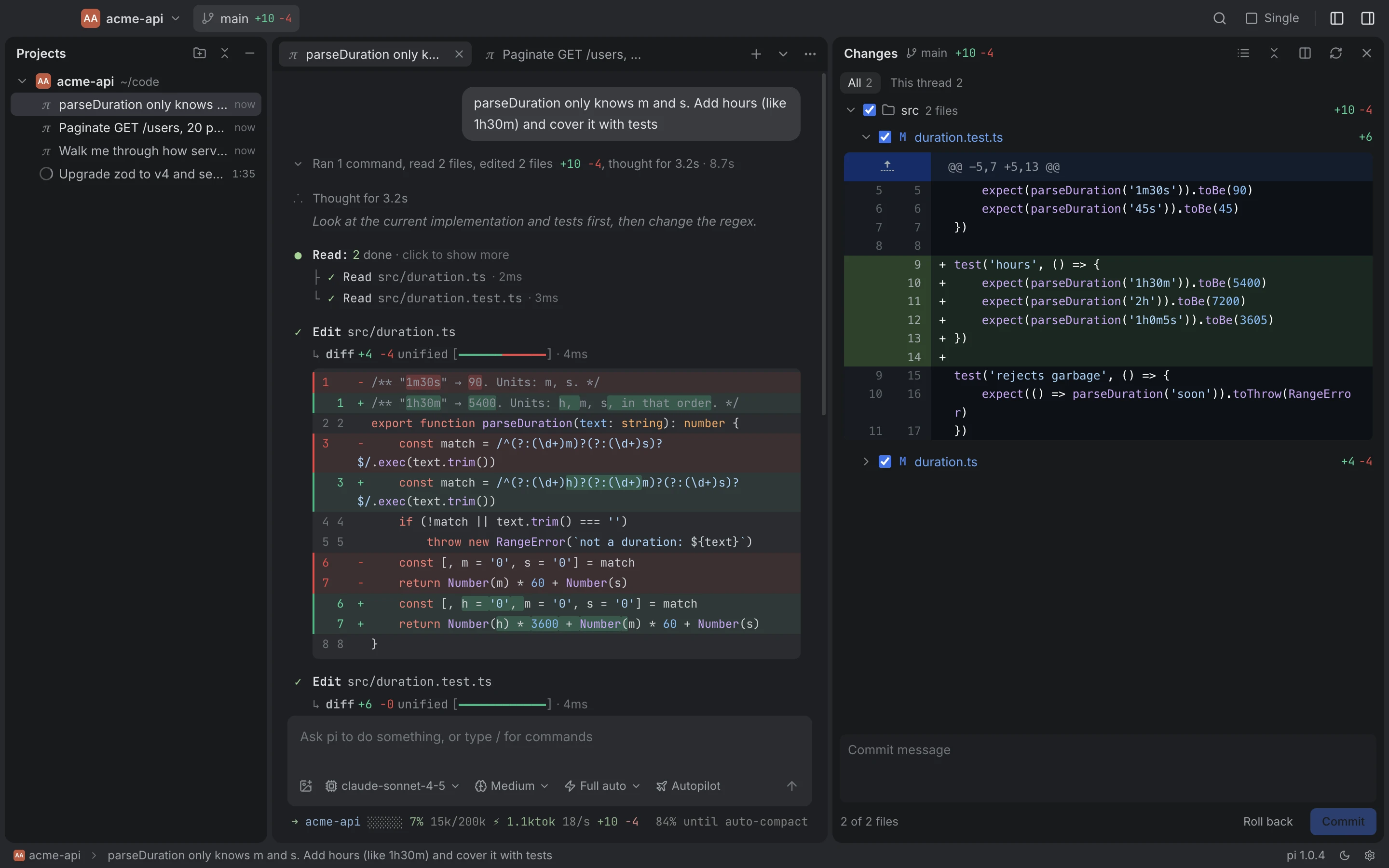Screen dimensions: 1389x868
Task: Collapse all in Projects panel
Action: point(224,53)
